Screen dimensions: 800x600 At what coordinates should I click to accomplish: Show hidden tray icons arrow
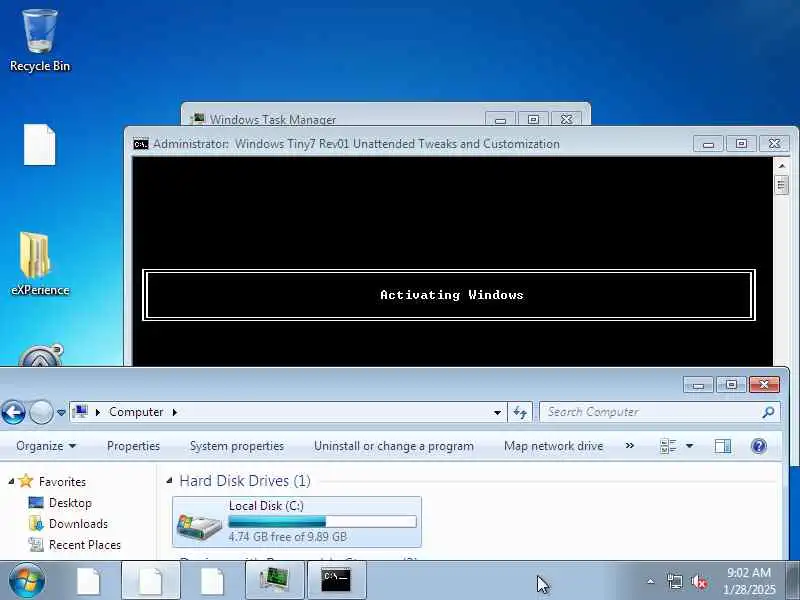click(x=651, y=581)
